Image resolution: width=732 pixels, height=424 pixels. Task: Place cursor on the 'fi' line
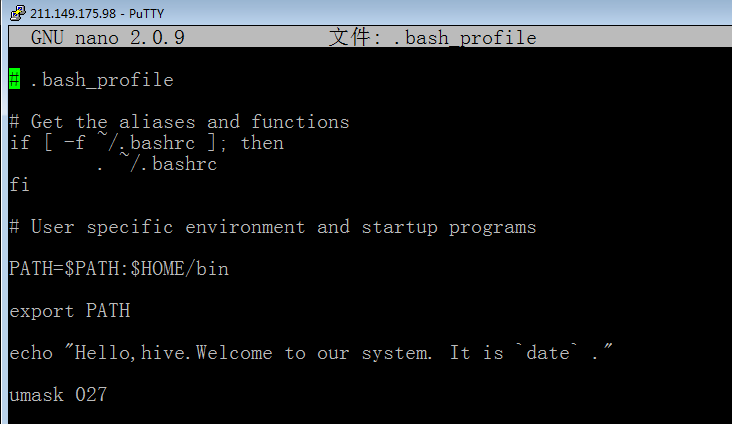click(20, 184)
